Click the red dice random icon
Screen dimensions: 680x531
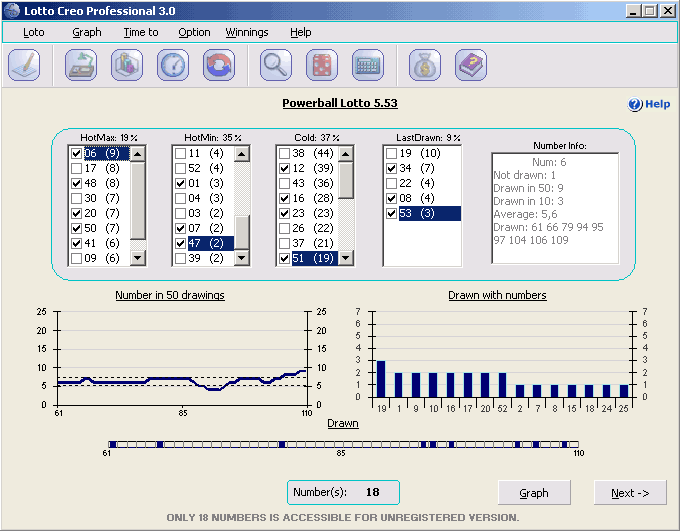point(322,65)
